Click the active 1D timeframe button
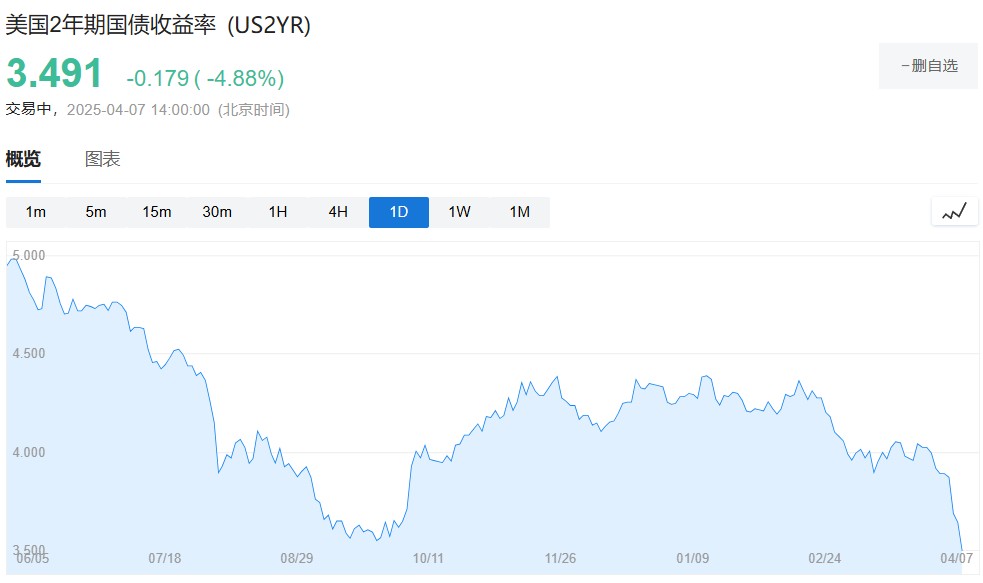This screenshot has width=983, height=583. pos(399,212)
